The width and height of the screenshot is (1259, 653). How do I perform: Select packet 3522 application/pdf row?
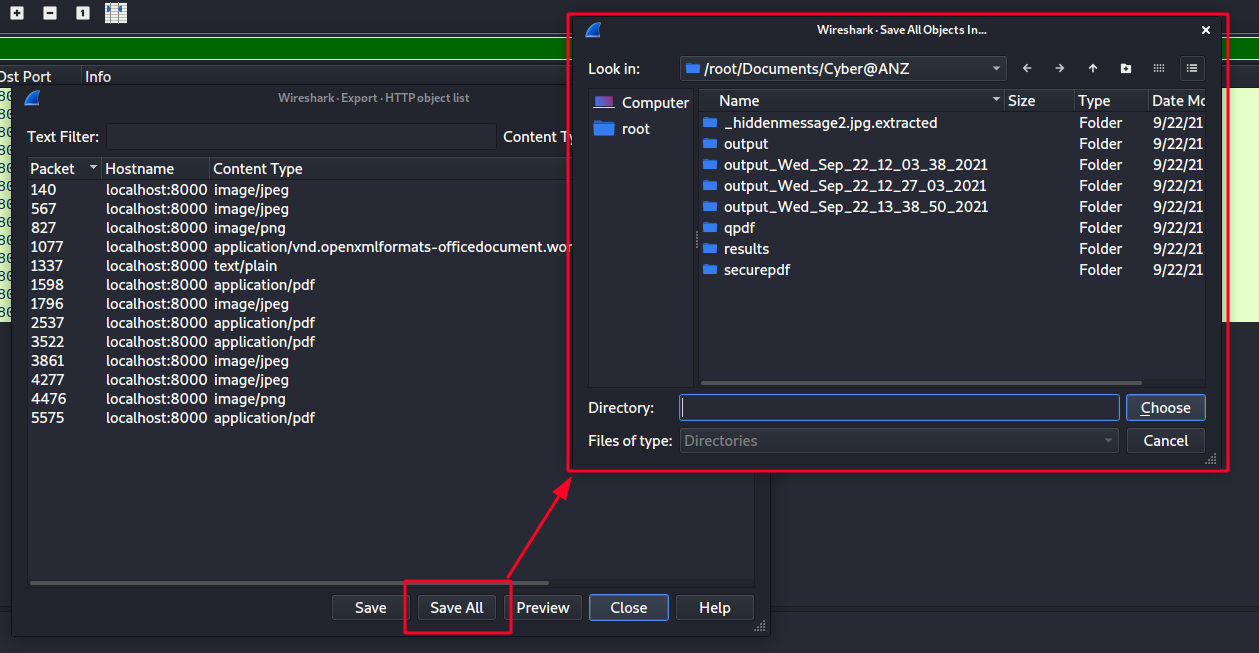299,341
